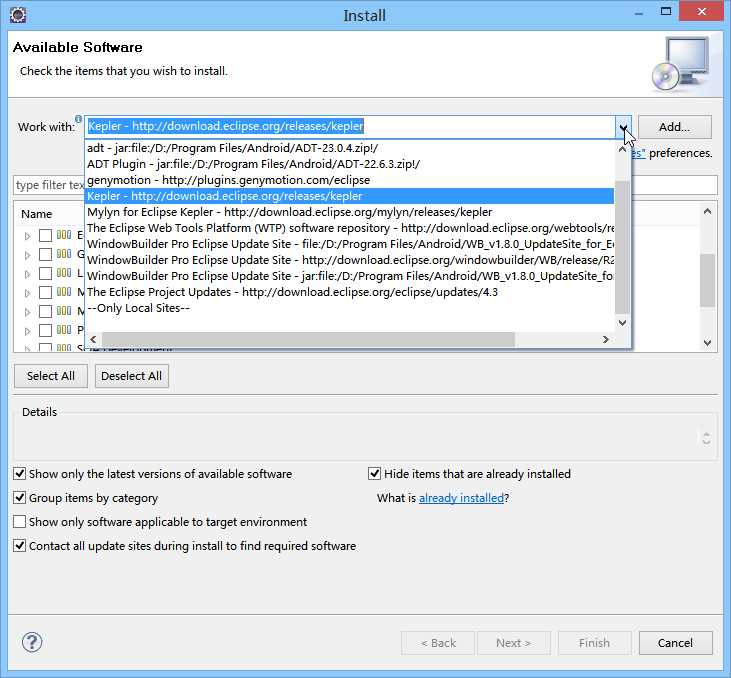Check the first category row checkbox

[x=45, y=235]
